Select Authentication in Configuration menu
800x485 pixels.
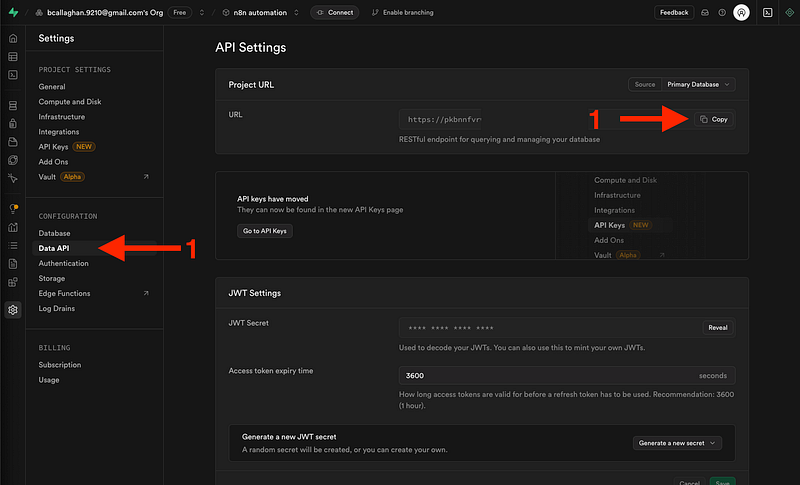[x=63, y=263]
